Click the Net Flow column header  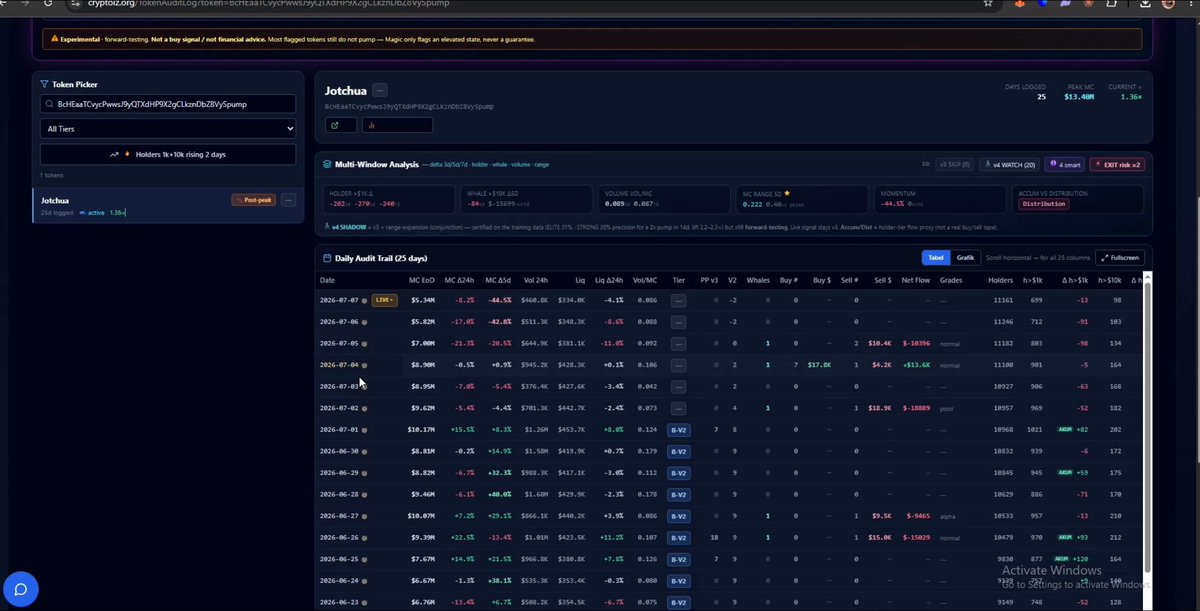pyautogui.click(x=915, y=280)
